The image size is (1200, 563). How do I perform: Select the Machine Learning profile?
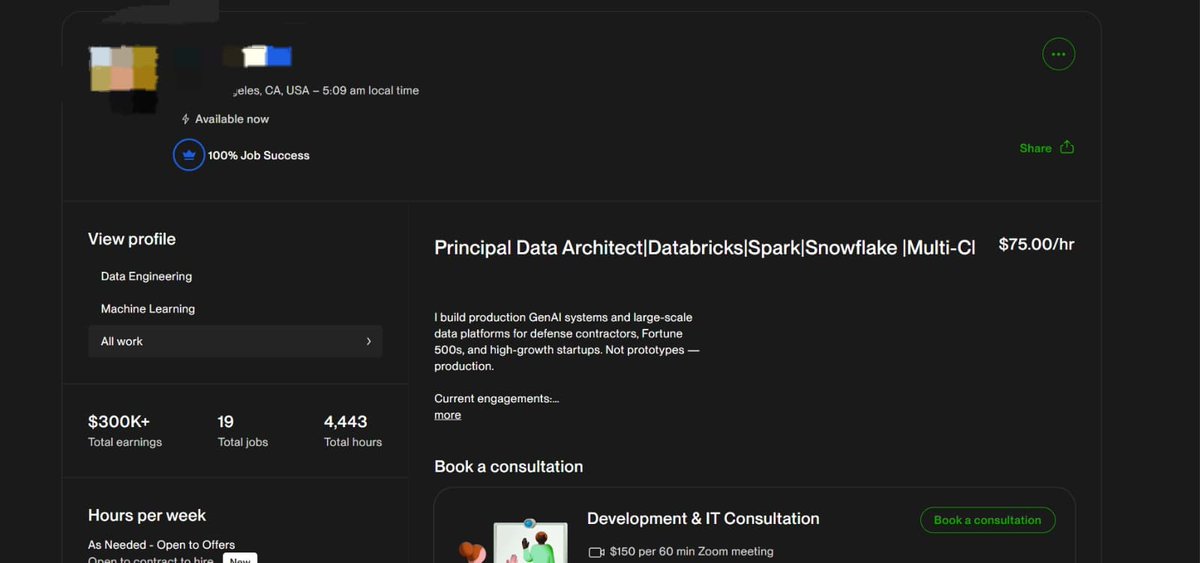click(x=148, y=309)
